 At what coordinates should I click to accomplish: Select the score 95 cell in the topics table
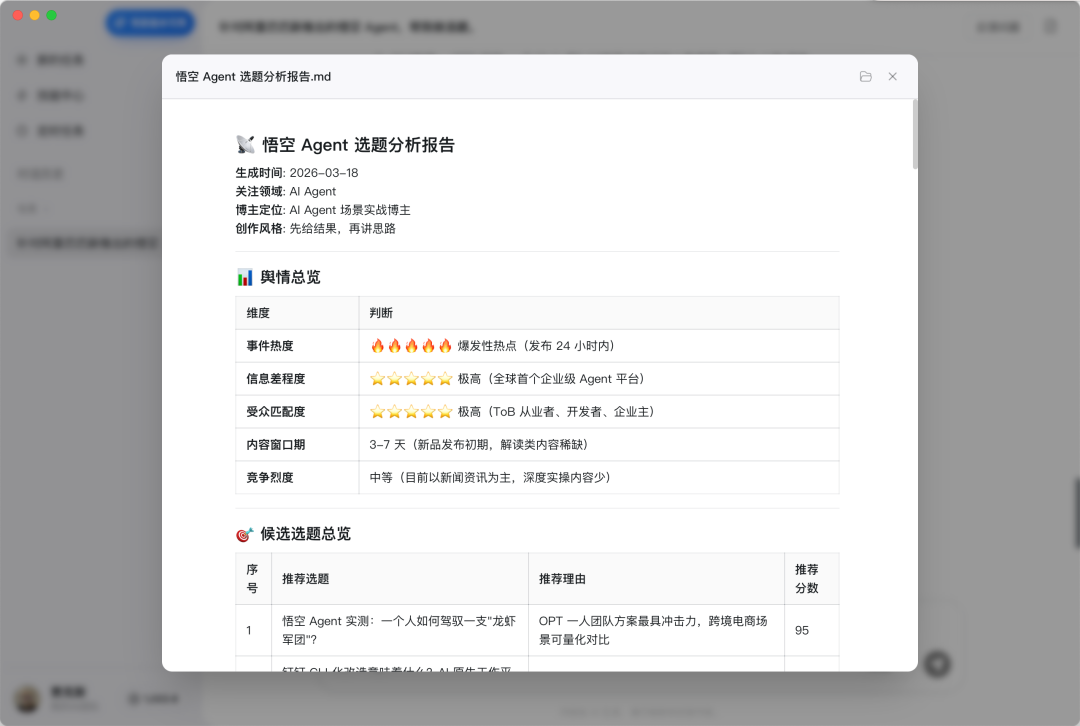(802, 631)
